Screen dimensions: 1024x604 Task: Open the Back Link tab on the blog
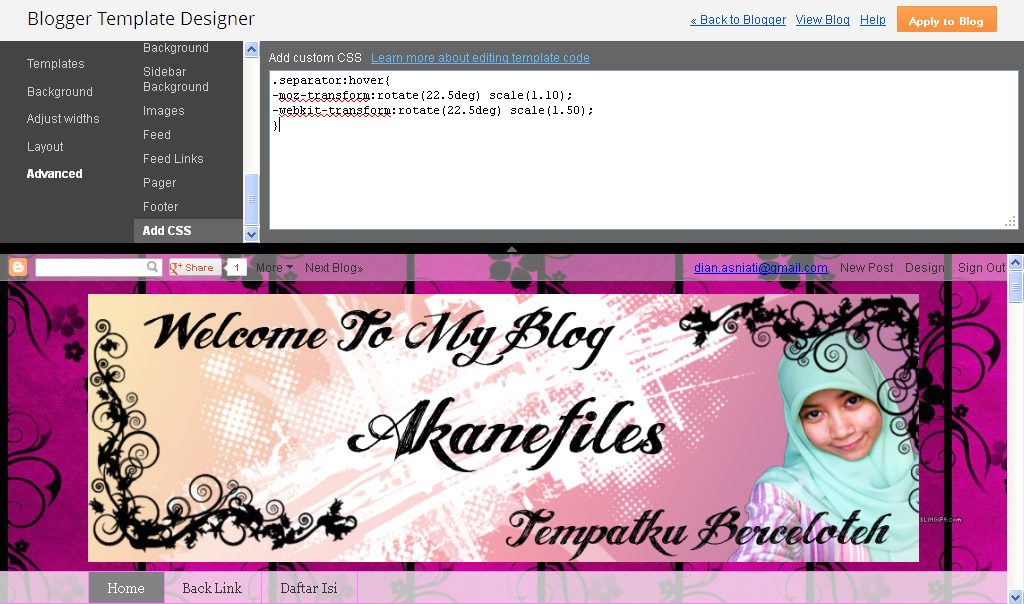(212, 588)
